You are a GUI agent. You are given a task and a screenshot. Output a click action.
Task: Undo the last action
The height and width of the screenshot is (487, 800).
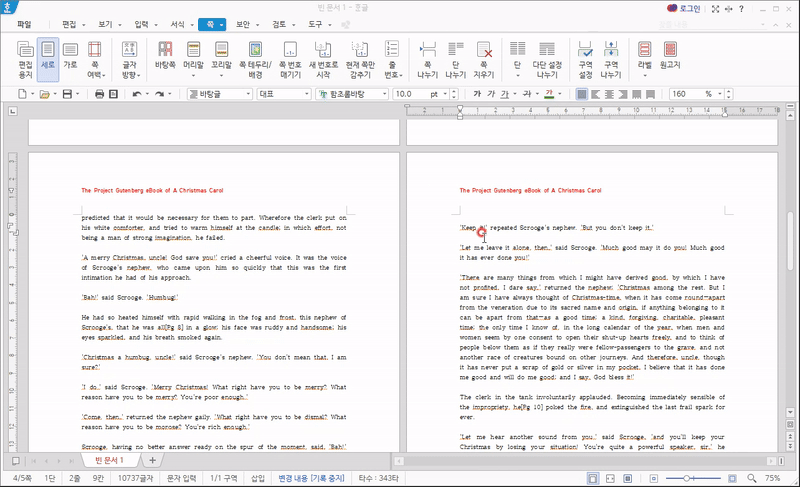137,94
